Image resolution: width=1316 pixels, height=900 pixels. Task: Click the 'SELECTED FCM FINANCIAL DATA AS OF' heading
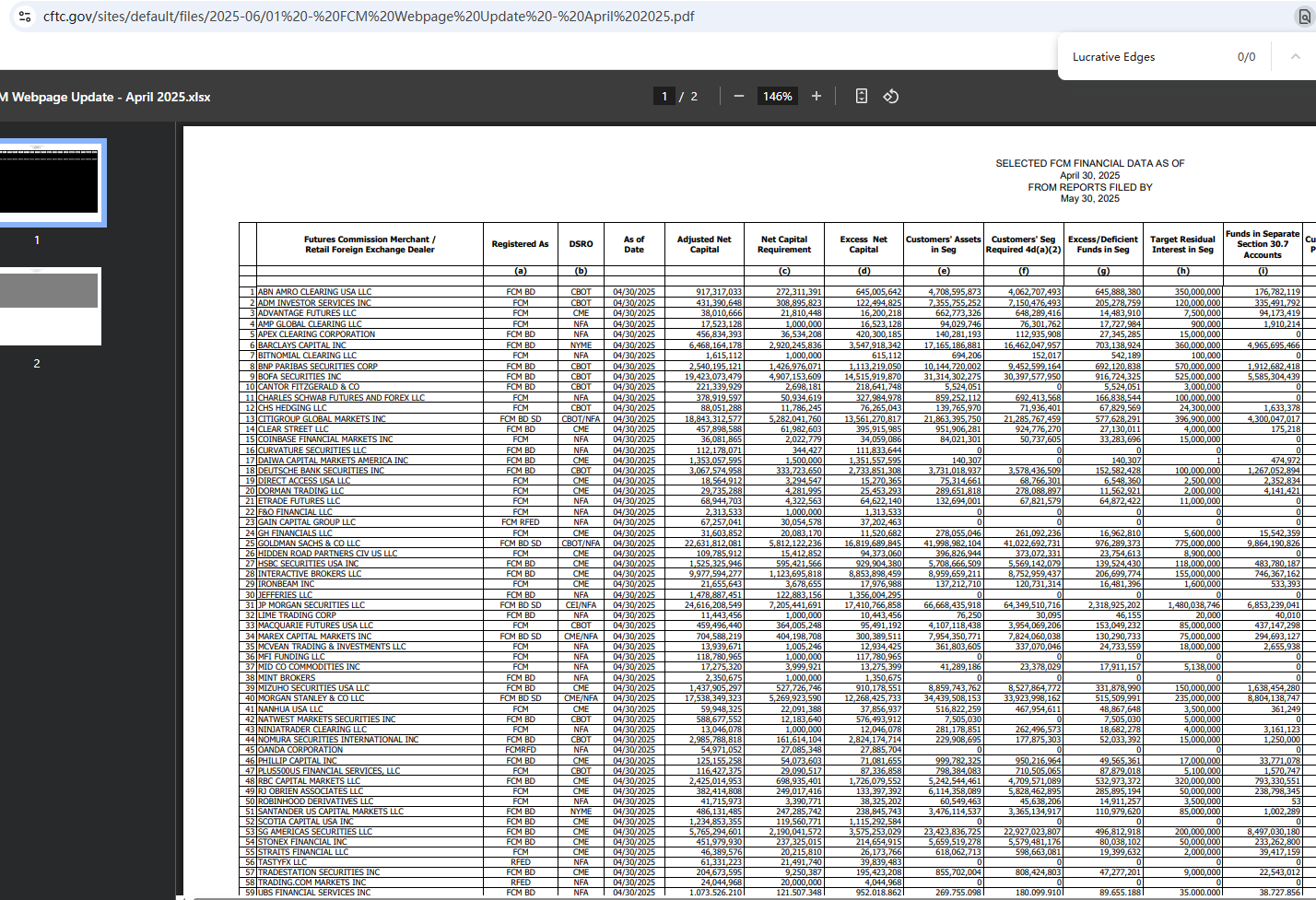tap(1090, 163)
